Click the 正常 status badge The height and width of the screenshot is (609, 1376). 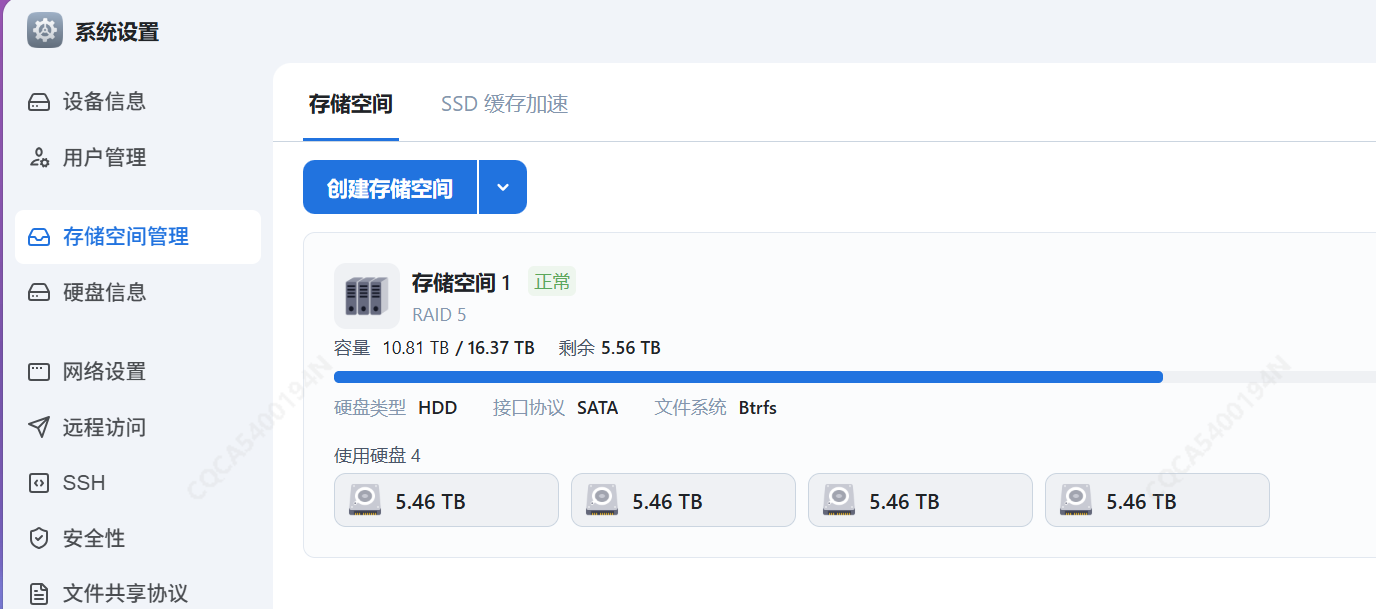point(552,282)
